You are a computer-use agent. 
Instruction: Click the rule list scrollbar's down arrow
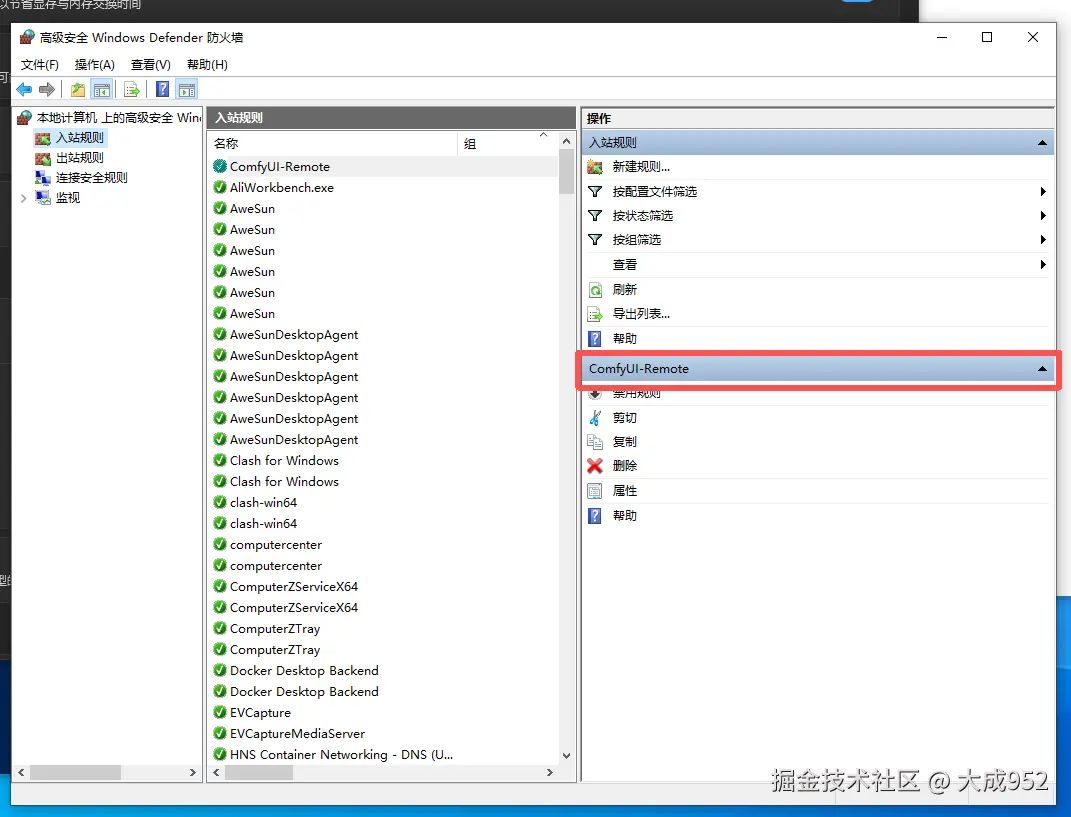click(566, 756)
